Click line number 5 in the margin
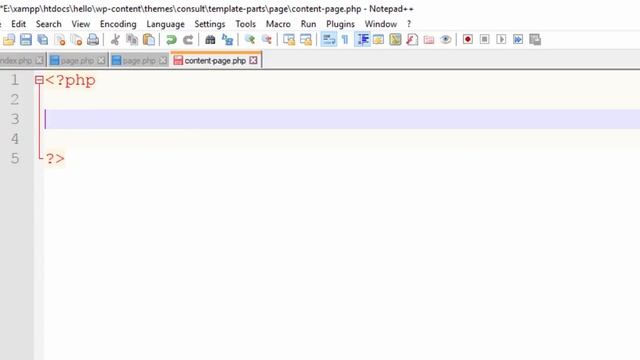 [15, 158]
